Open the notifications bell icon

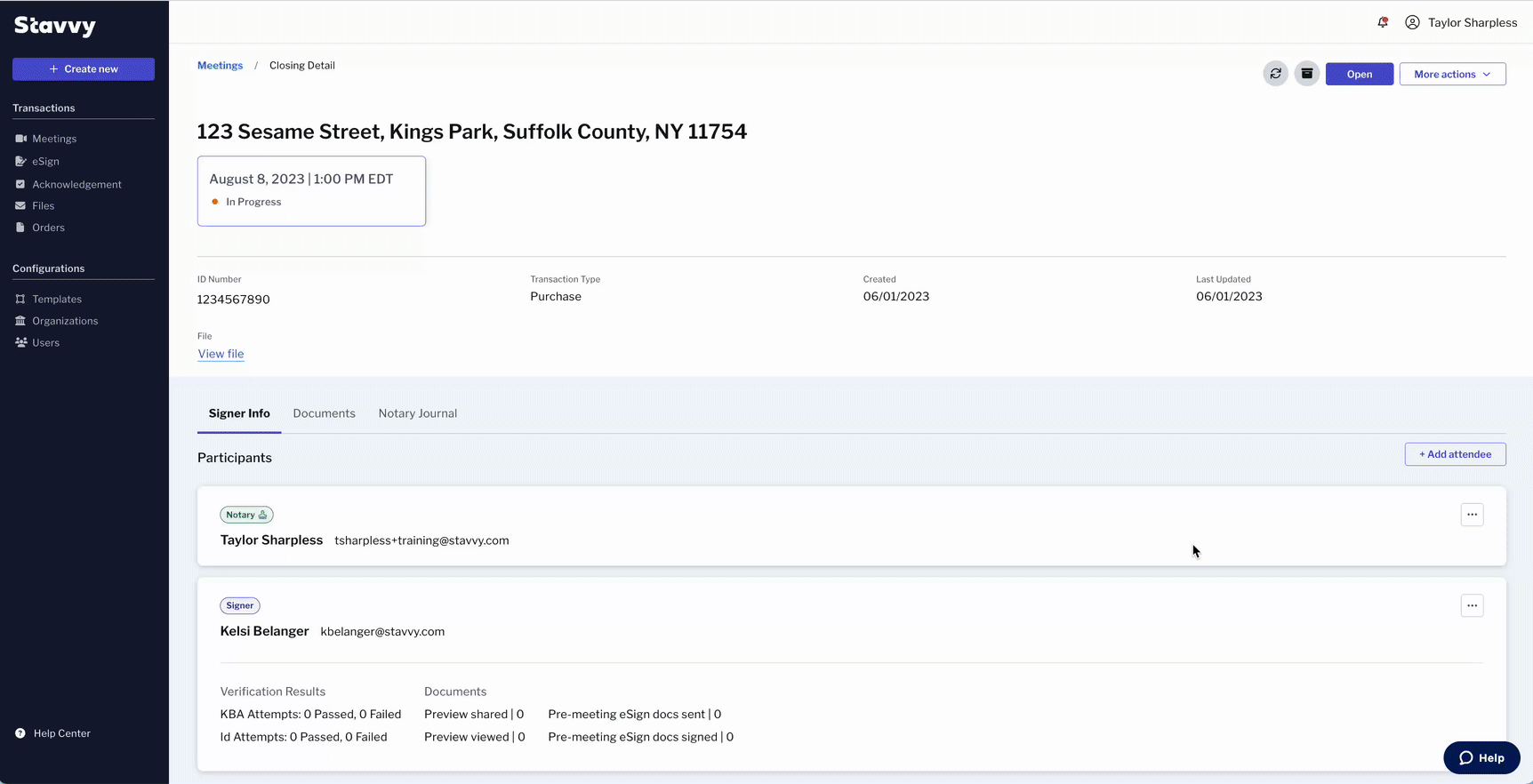(x=1383, y=22)
